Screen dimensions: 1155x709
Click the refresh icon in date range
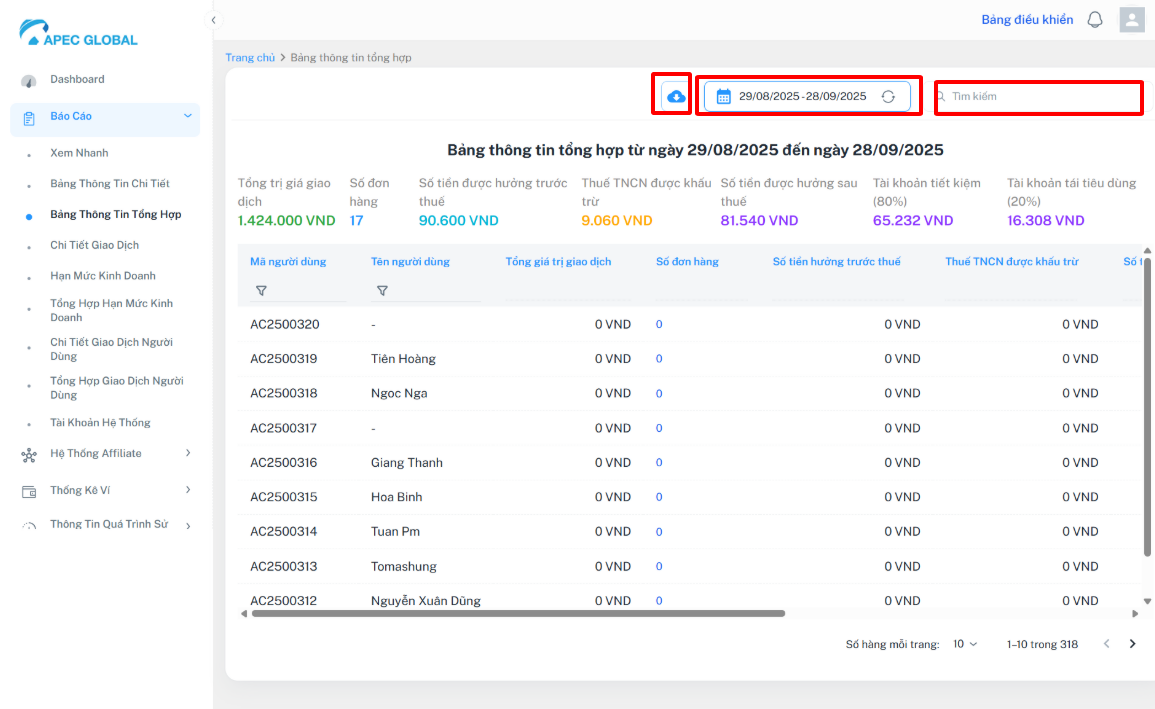pos(888,97)
